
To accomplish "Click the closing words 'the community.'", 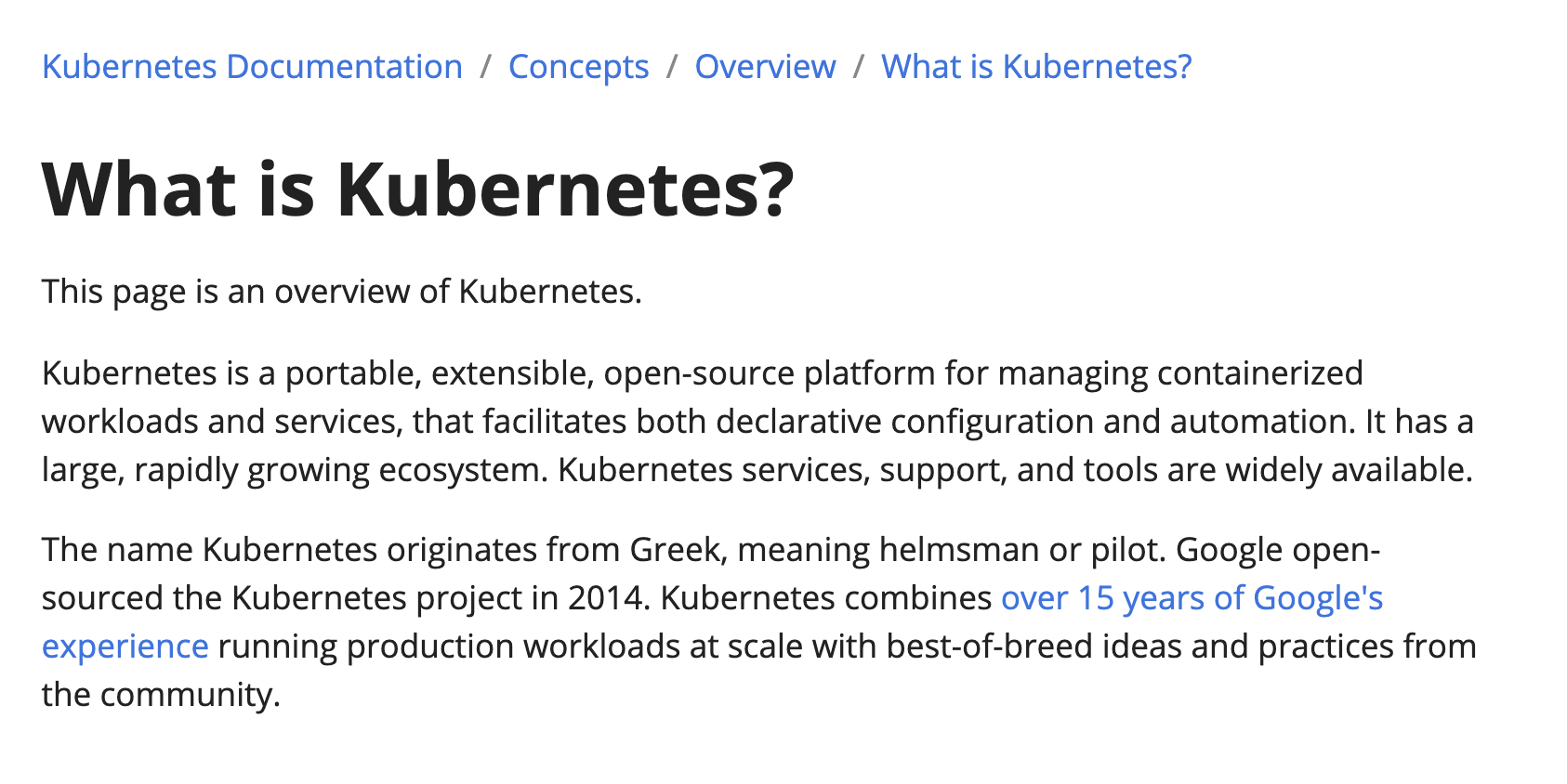I will pos(161,695).
